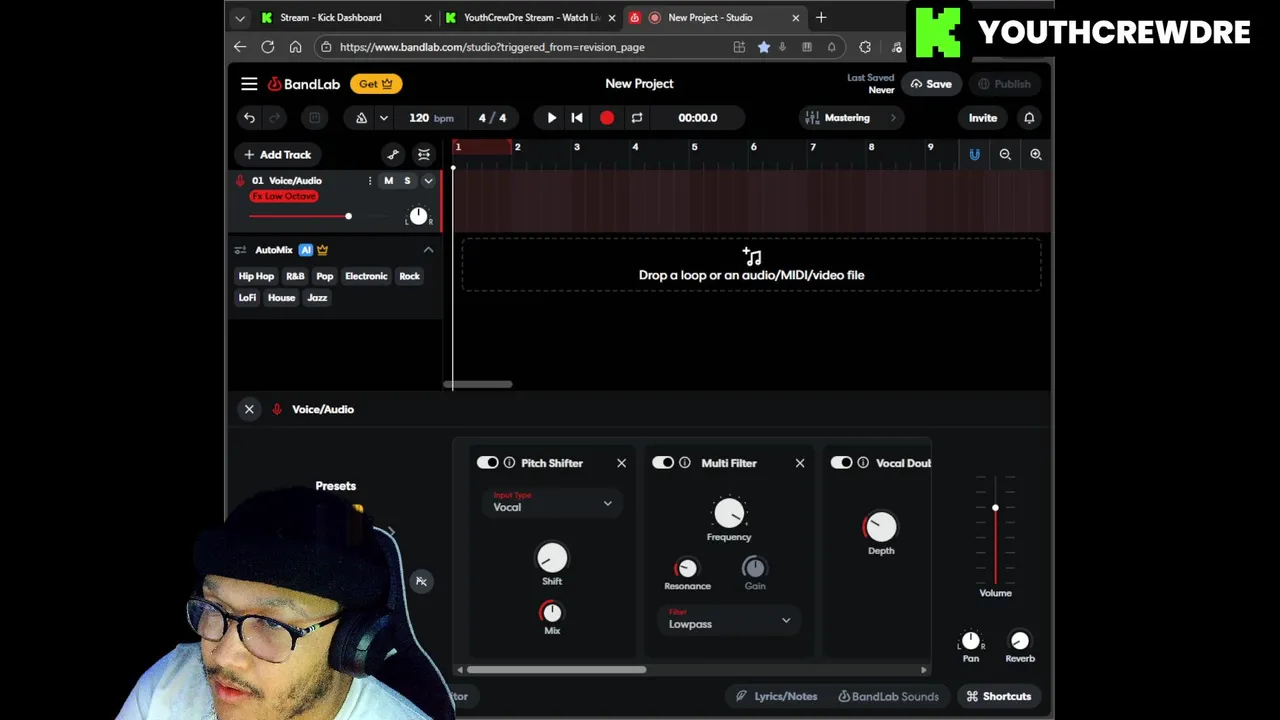Viewport: 1280px width, 720px height.
Task: Click the Resonance knob
Action: pyautogui.click(x=687, y=568)
